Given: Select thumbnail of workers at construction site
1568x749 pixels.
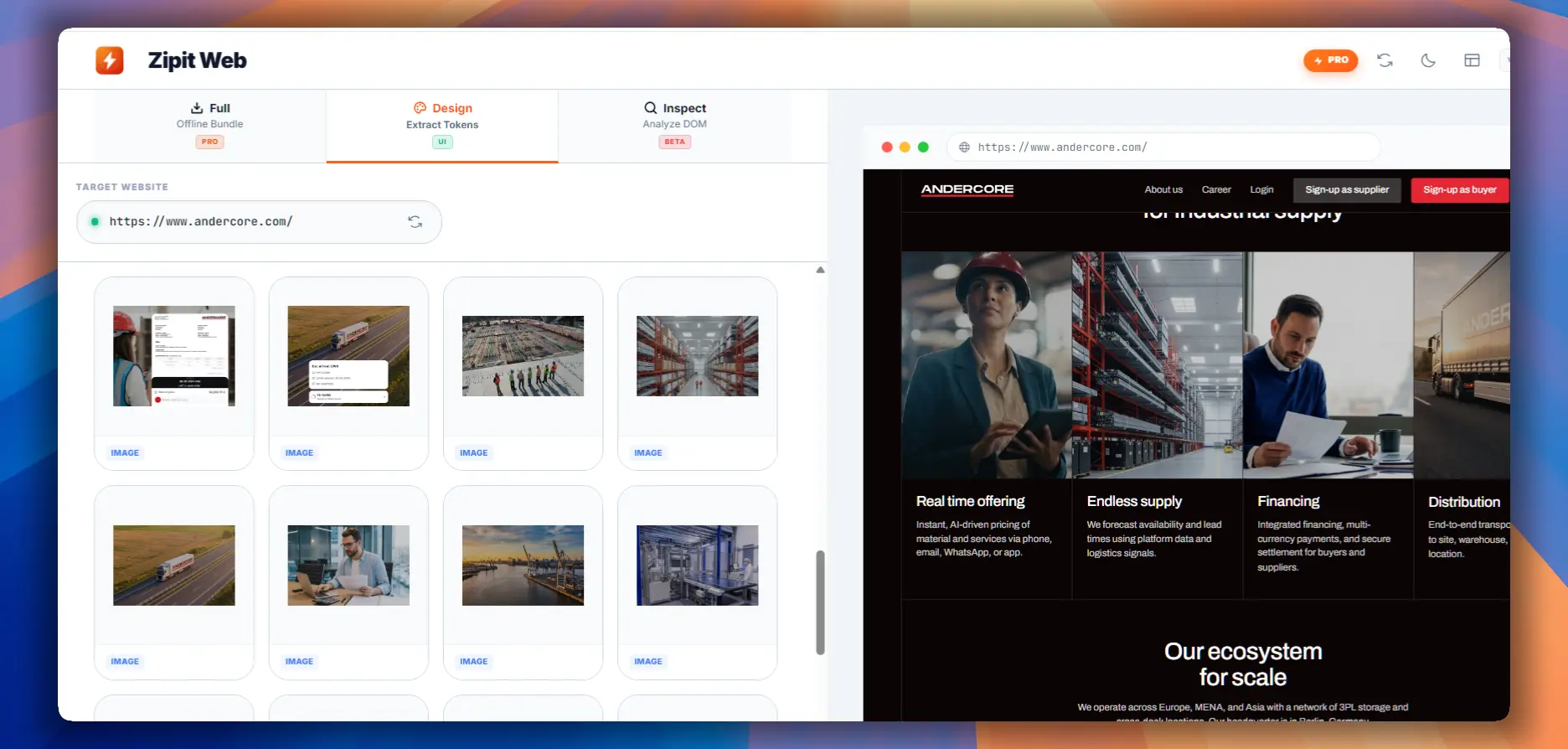Looking at the screenshot, I should click(x=523, y=356).
